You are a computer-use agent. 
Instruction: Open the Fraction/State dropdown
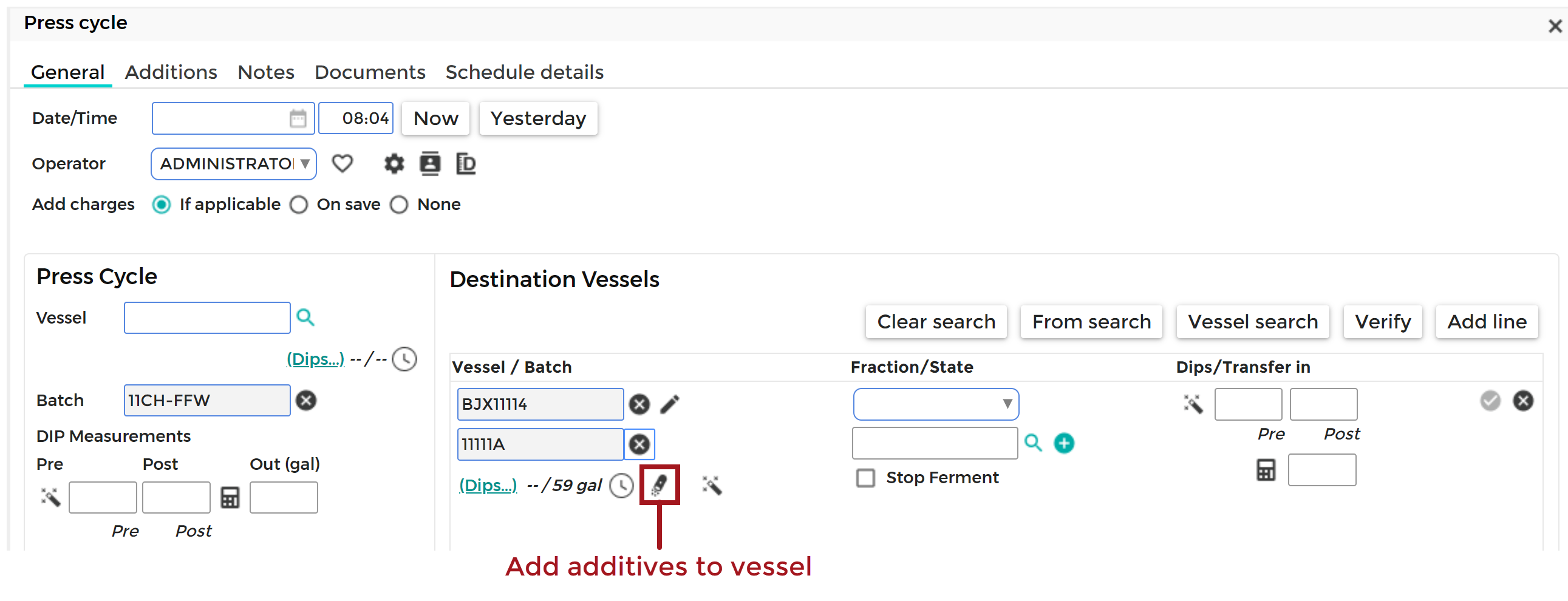click(936, 404)
